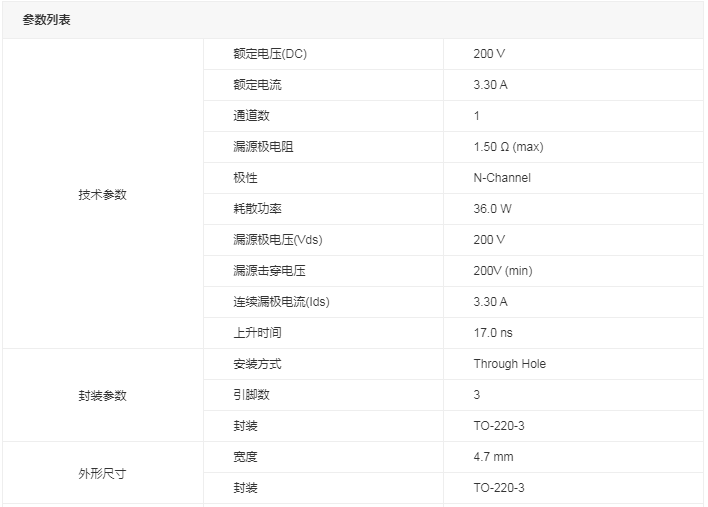Click the 引脚数 label
The height and width of the screenshot is (507, 708).
252,395
